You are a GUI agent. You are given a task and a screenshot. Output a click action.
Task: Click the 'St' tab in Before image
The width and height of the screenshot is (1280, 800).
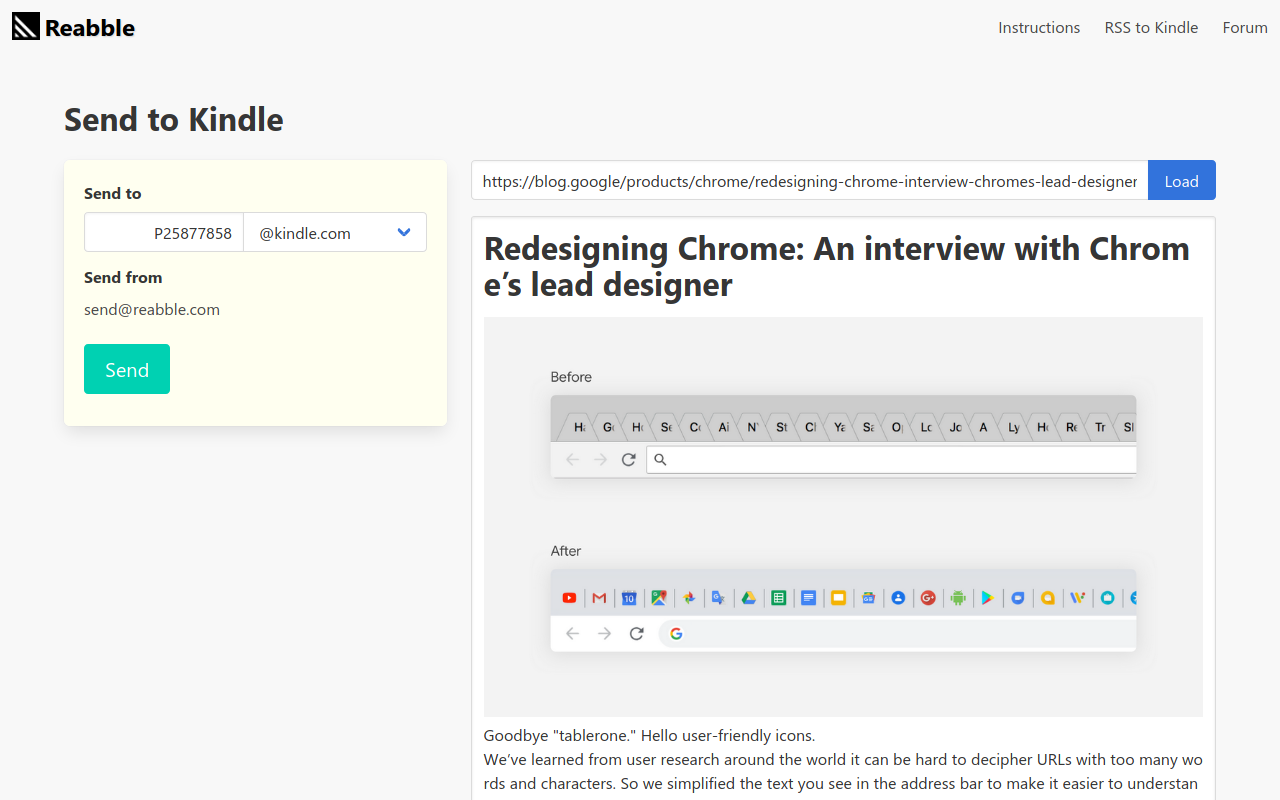click(x=781, y=427)
